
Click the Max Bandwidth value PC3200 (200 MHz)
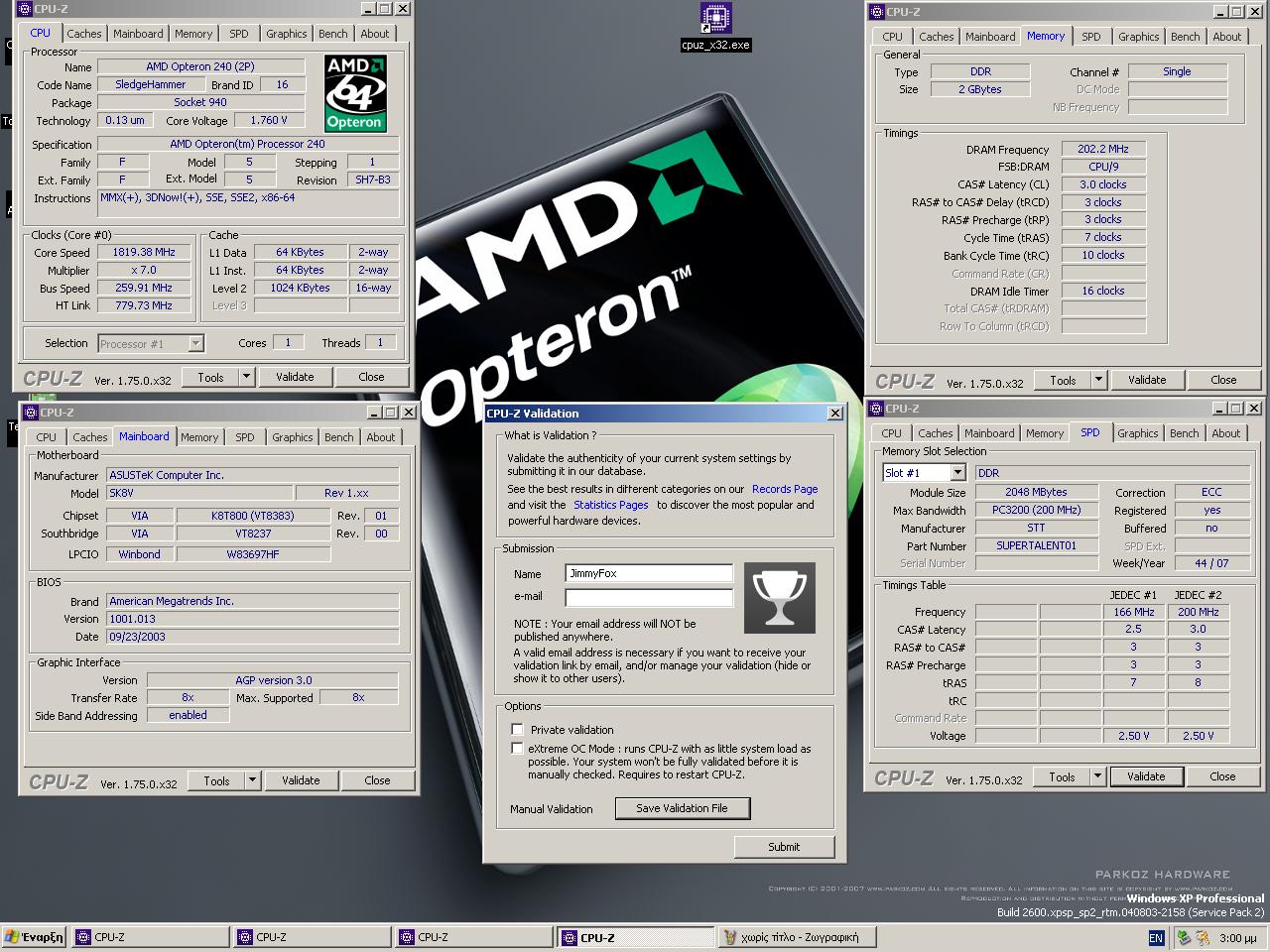click(1037, 510)
